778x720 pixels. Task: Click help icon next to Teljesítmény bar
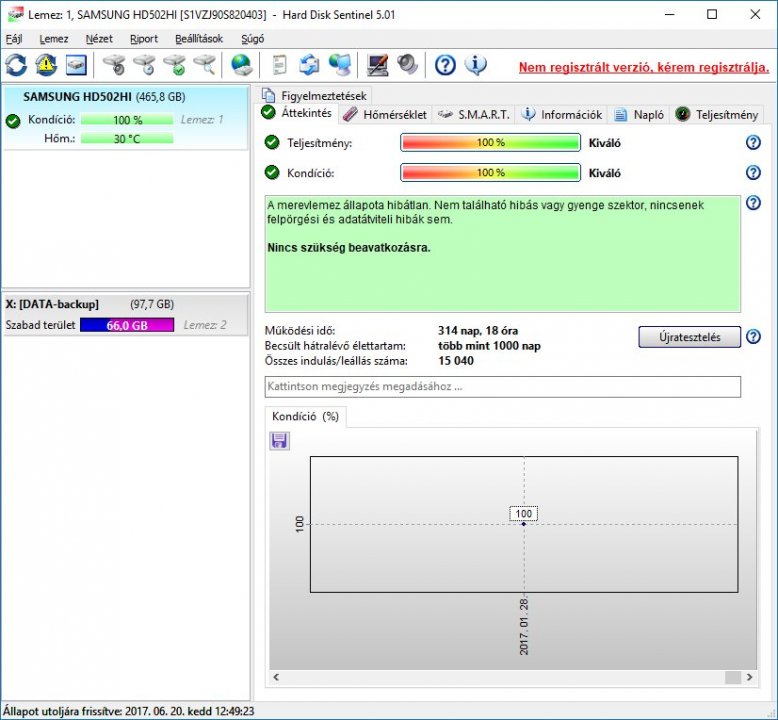coord(753,142)
